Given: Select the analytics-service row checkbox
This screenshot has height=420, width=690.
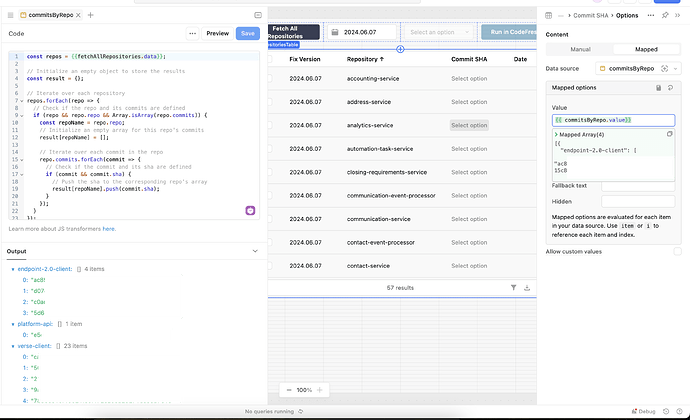Looking at the screenshot, I should pos(270,125).
